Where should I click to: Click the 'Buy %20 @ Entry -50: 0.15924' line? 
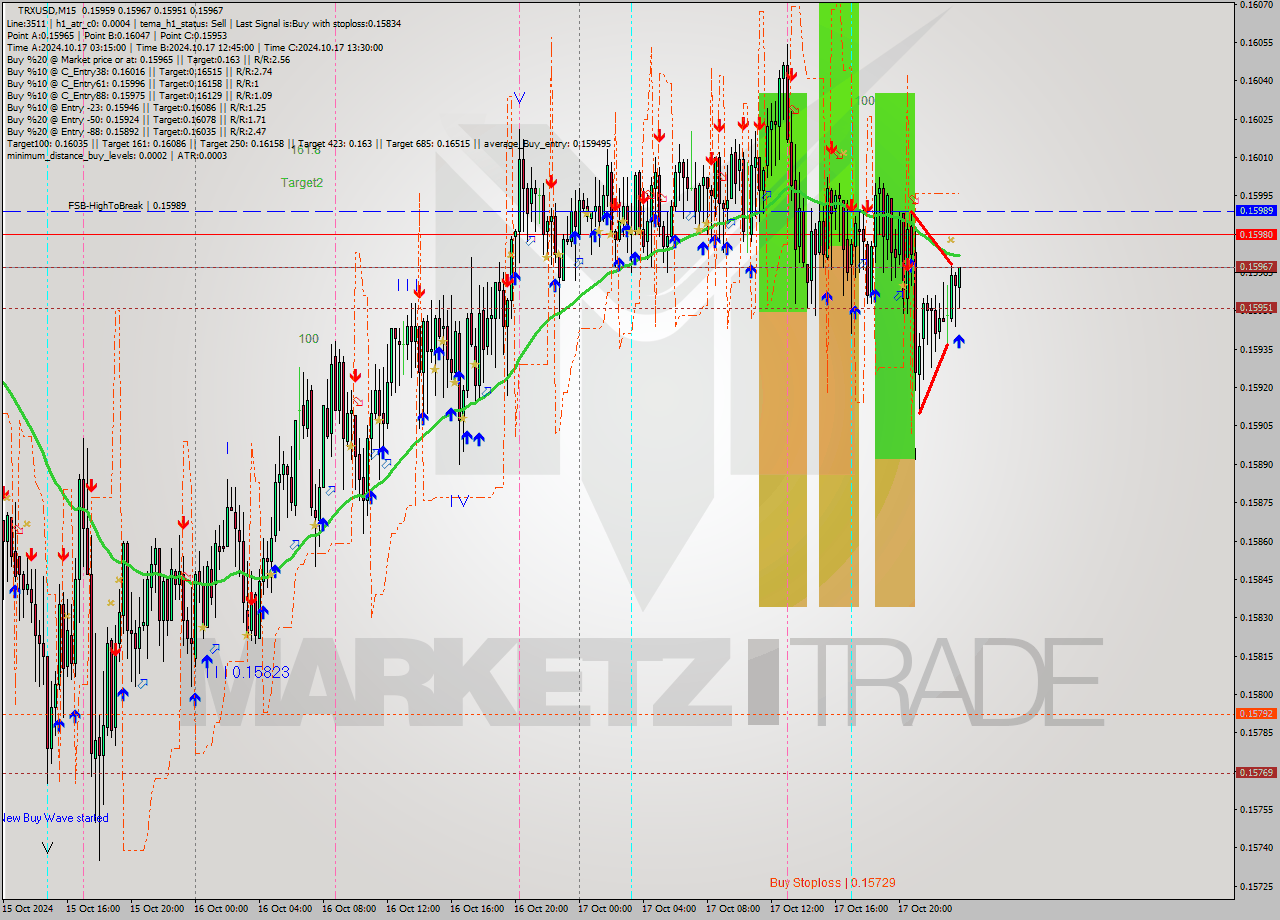(136, 119)
